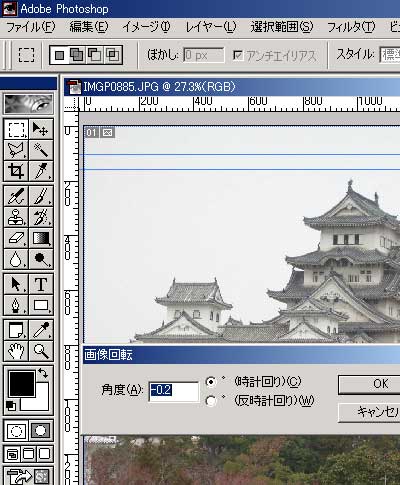Open the イメージ menu
This screenshot has width=400, height=485.
(x=146, y=27)
